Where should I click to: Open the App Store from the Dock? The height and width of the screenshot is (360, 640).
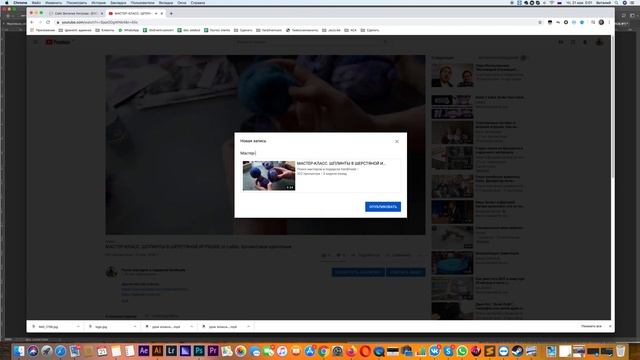click(309, 351)
